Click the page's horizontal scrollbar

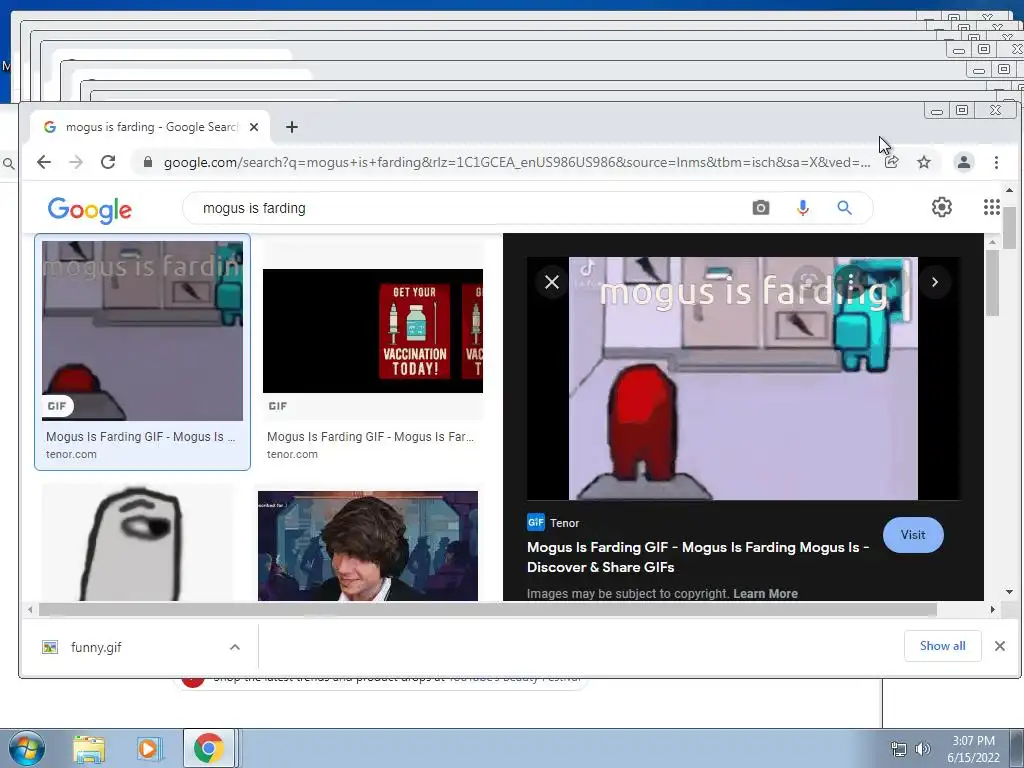click(x=488, y=609)
